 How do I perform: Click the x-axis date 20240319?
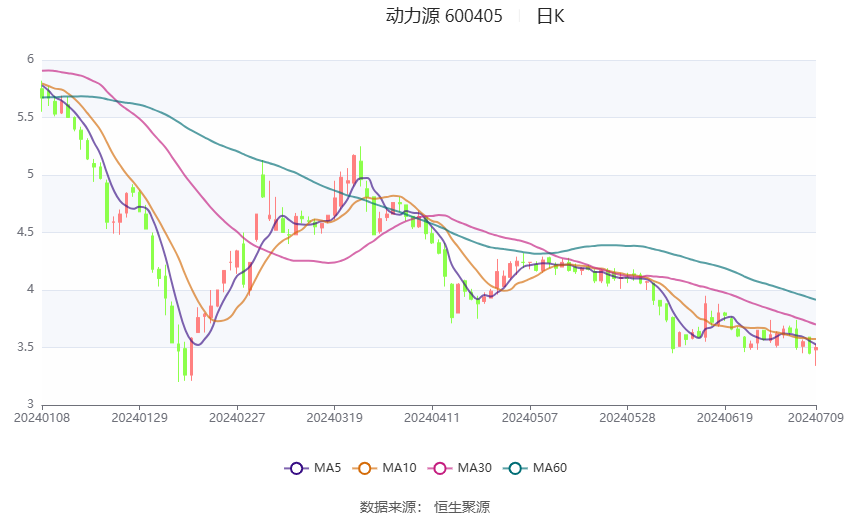(334, 418)
